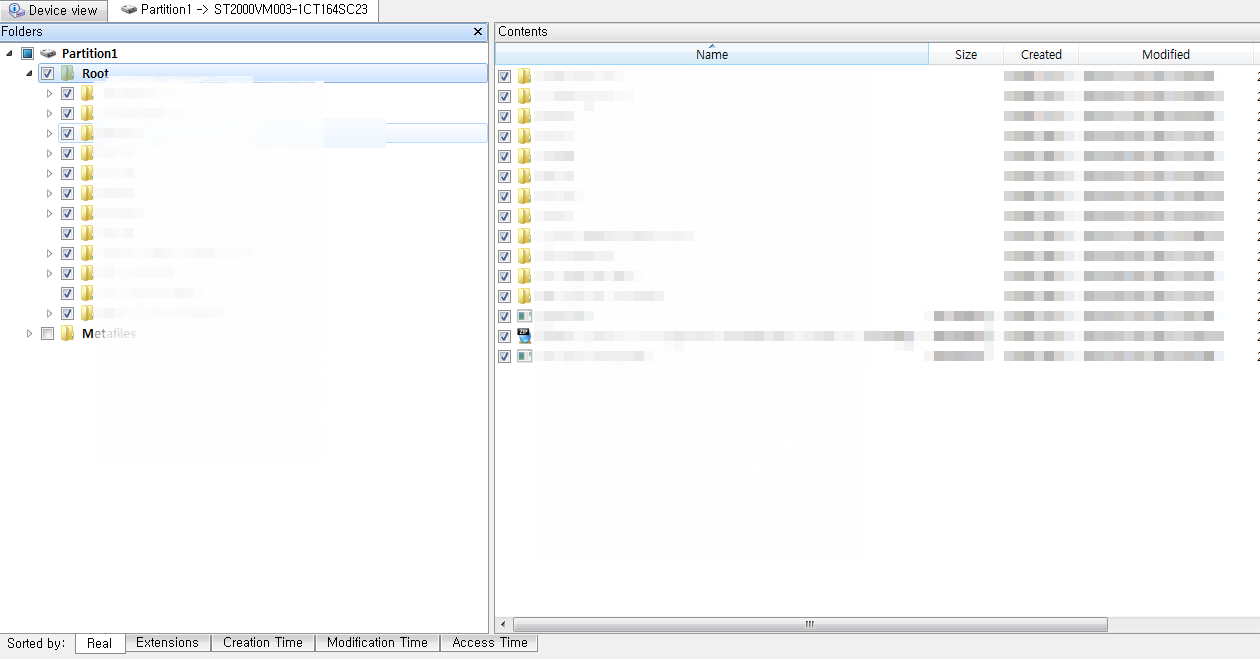The image size is (1260, 659).
Task: Select the Metafiles tree label
Action: pos(108,333)
